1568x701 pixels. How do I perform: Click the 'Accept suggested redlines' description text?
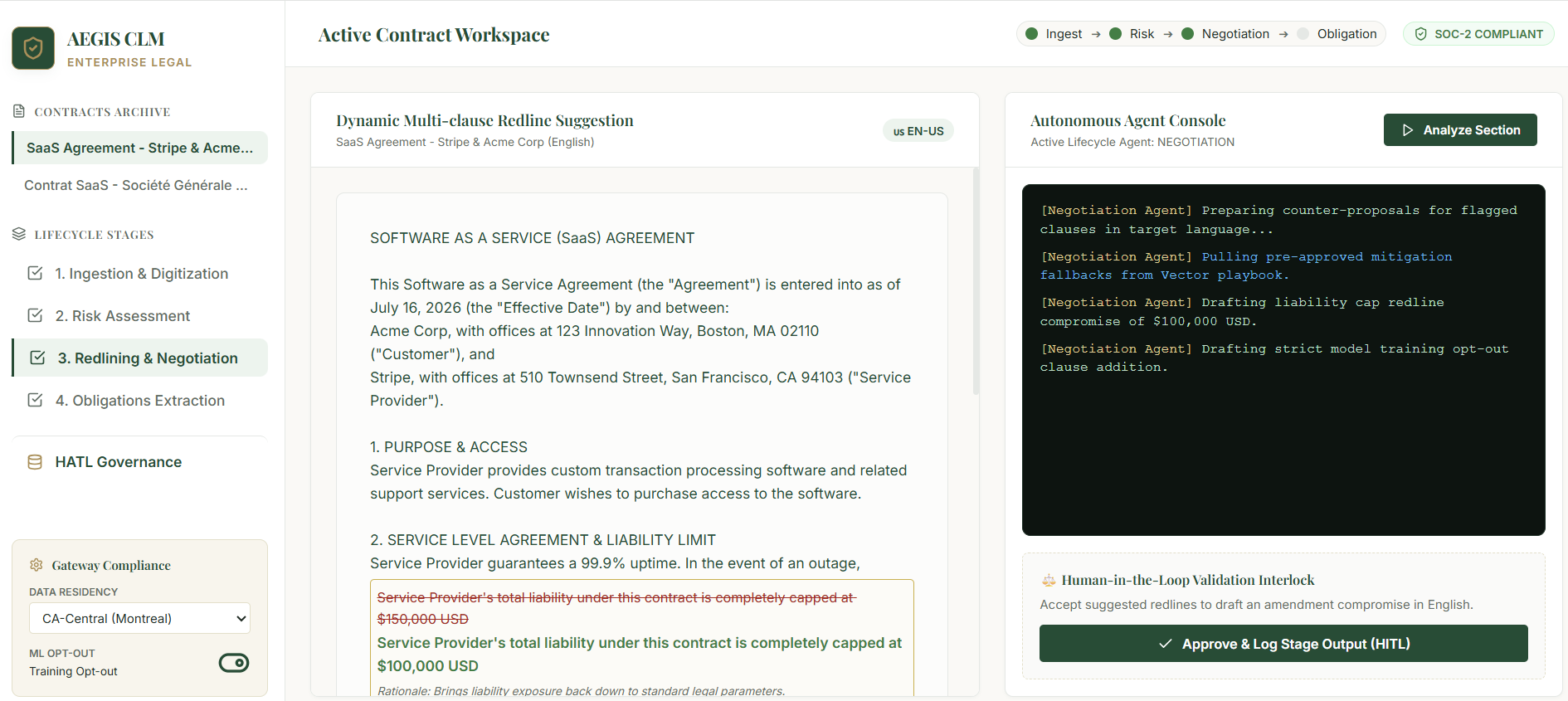point(1257,605)
